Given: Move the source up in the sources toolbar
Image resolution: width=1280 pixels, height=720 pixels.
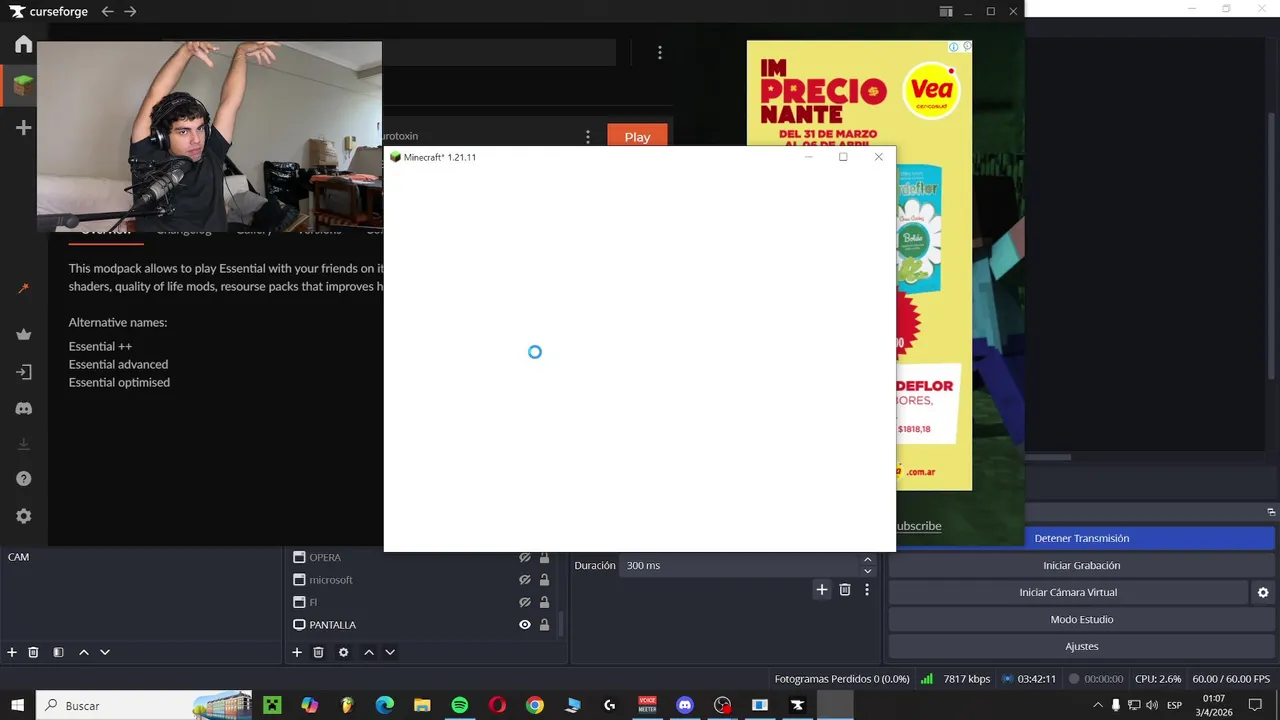Looking at the screenshot, I should pos(369,652).
